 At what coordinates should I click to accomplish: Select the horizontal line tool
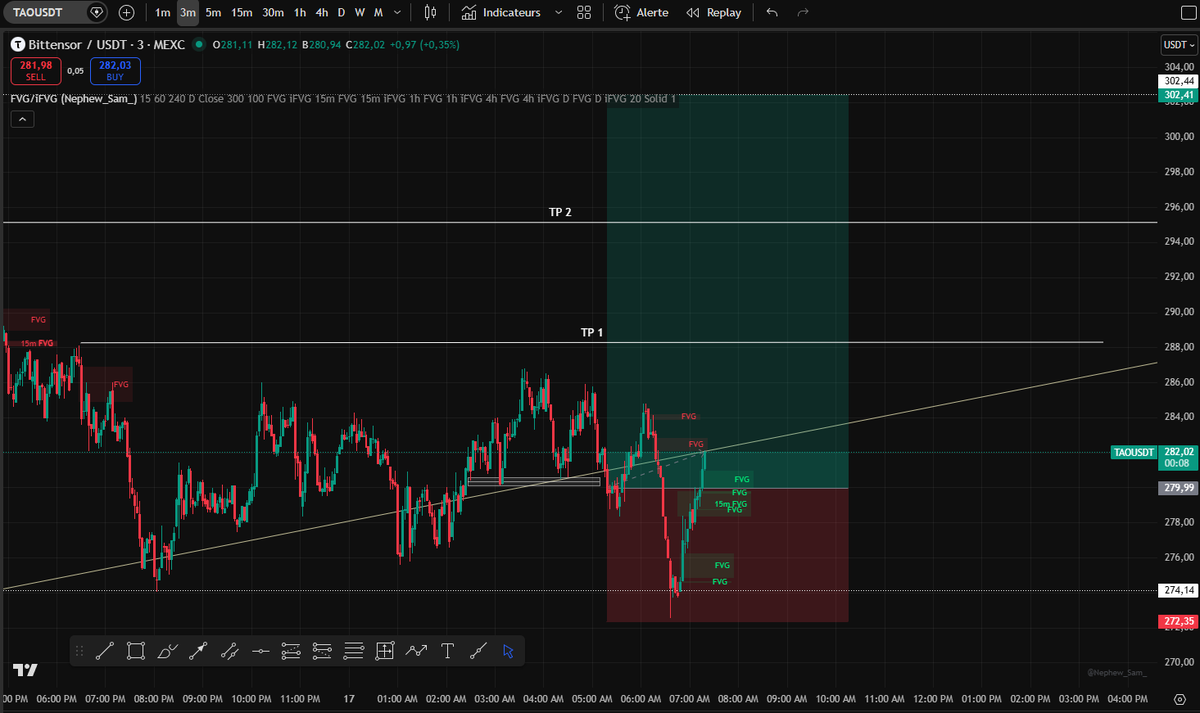(x=260, y=651)
